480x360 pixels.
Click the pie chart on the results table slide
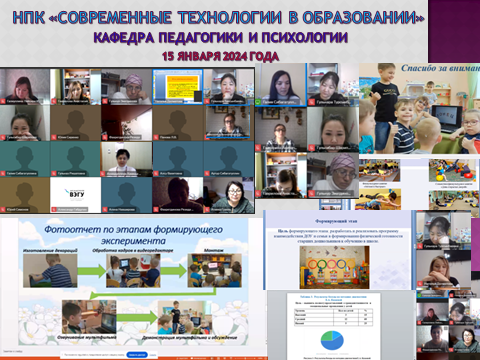click(x=332, y=340)
